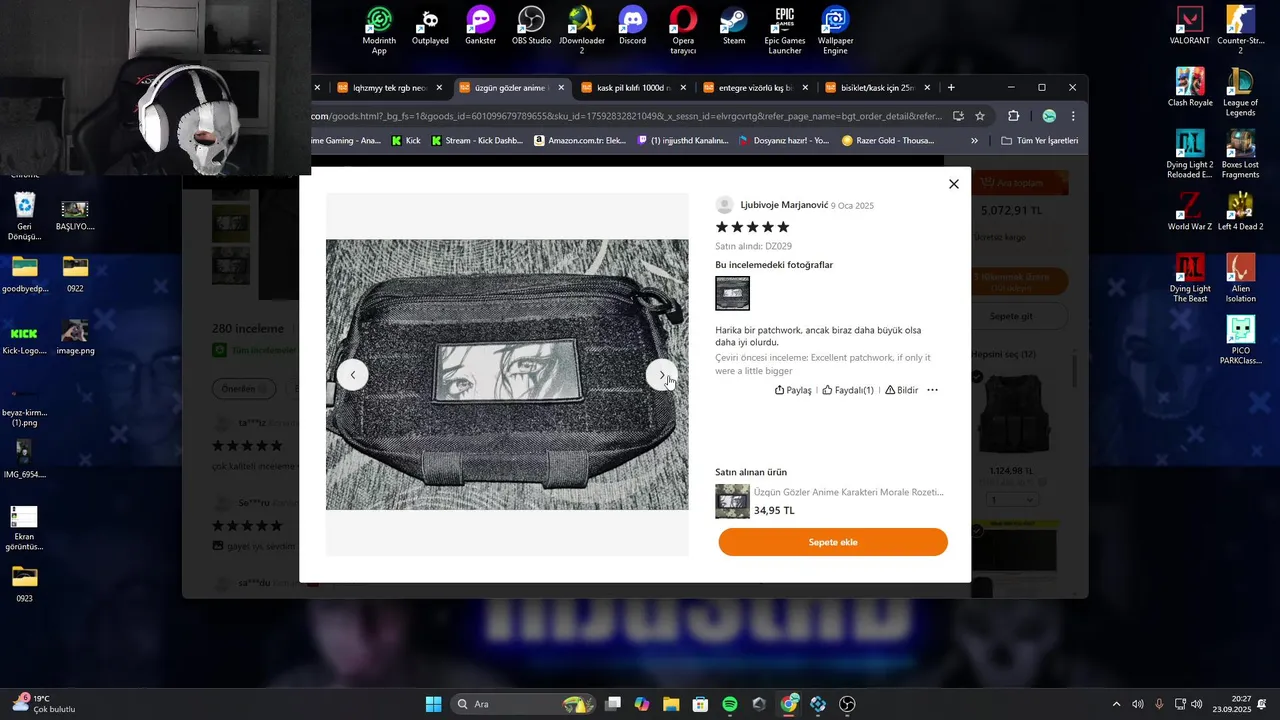The image size is (1280, 720).
Task: Click the browser address bar URL
Action: pyautogui.click(x=627, y=116)
